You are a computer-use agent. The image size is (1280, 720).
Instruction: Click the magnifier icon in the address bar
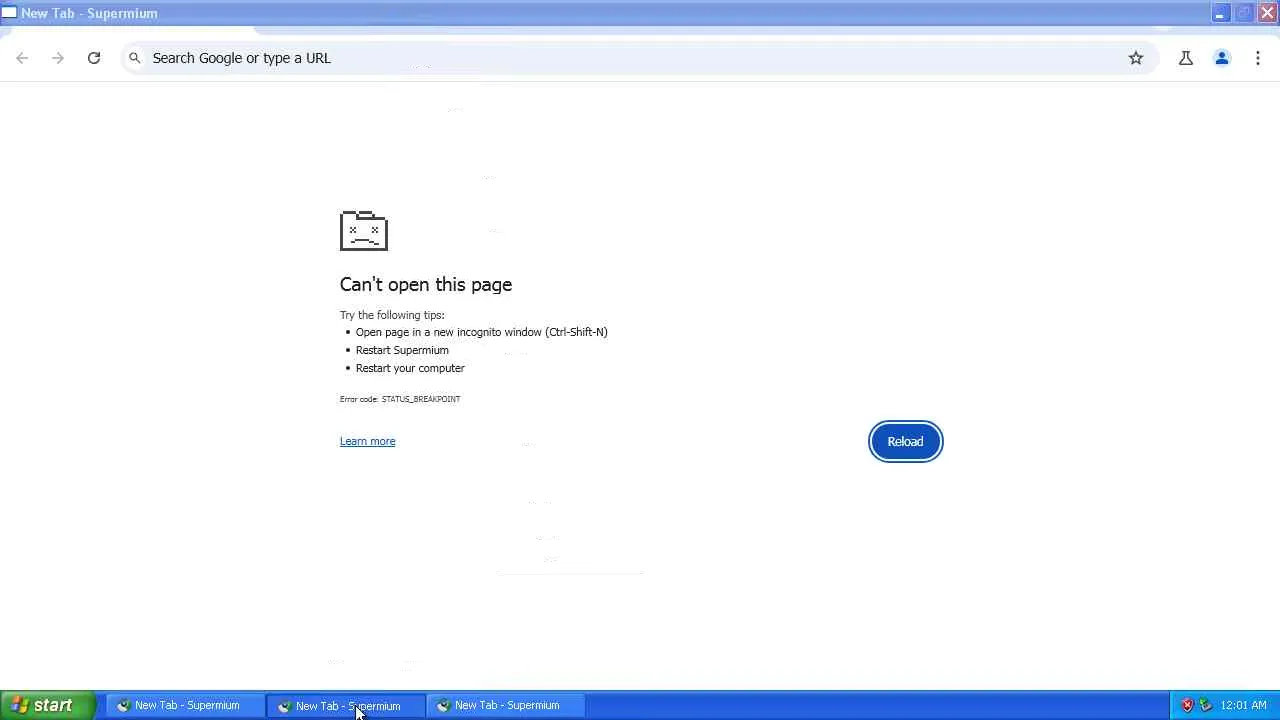click(x=135, y=58)
